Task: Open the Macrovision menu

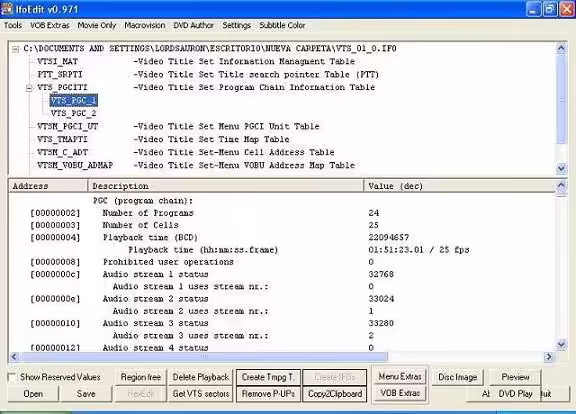Action: pyautogui.click(x=144, y=25)
